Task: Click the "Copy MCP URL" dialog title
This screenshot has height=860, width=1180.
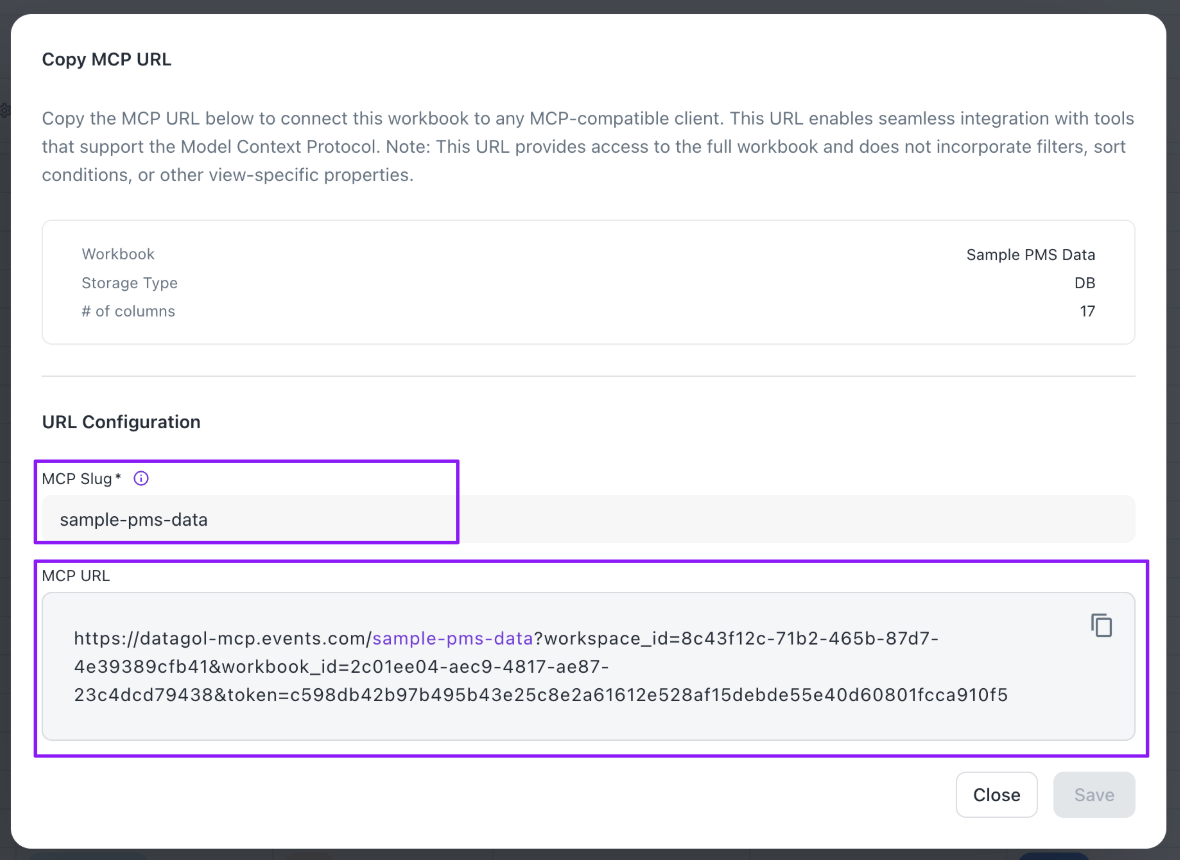Action: (107, 60)
